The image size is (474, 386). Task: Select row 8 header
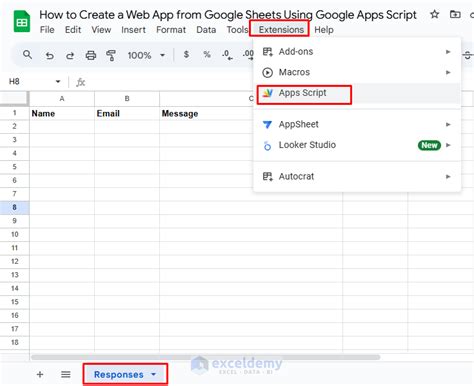pos(14,207)
